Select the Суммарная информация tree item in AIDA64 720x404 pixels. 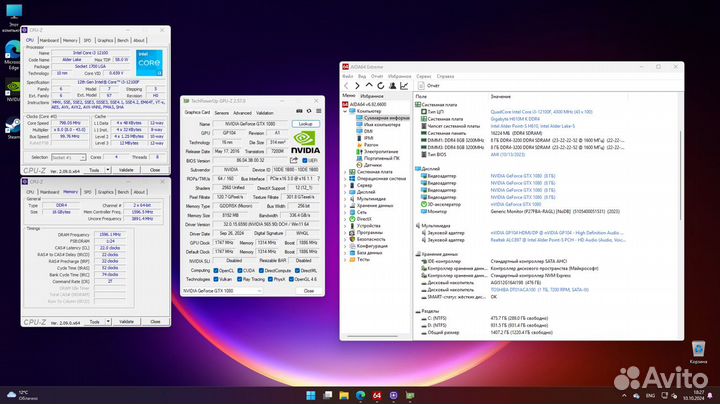point(382,118)
